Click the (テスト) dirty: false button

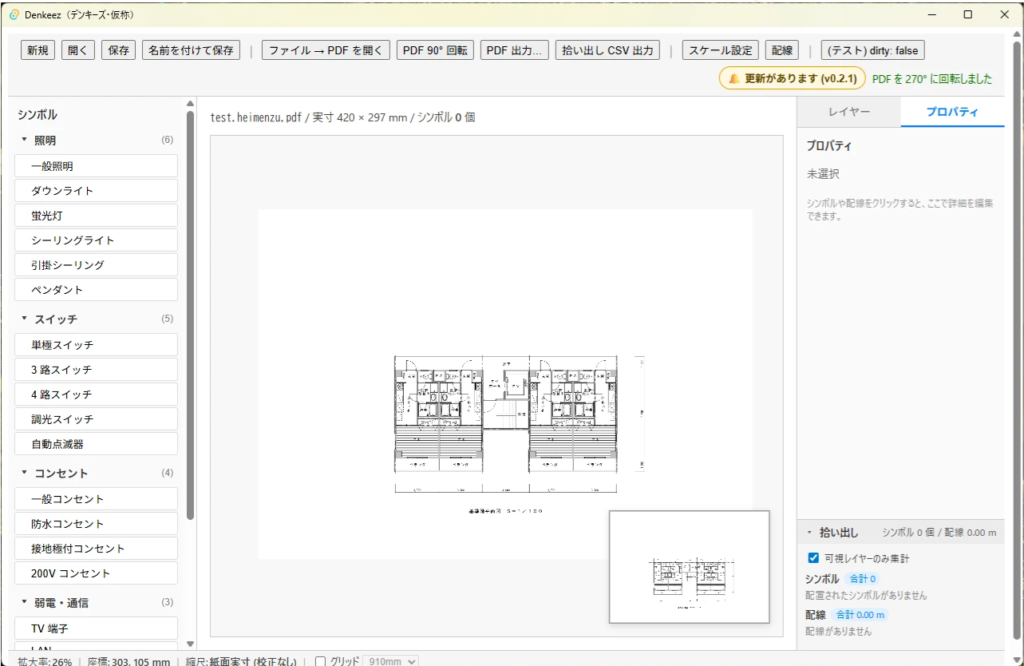872,50
